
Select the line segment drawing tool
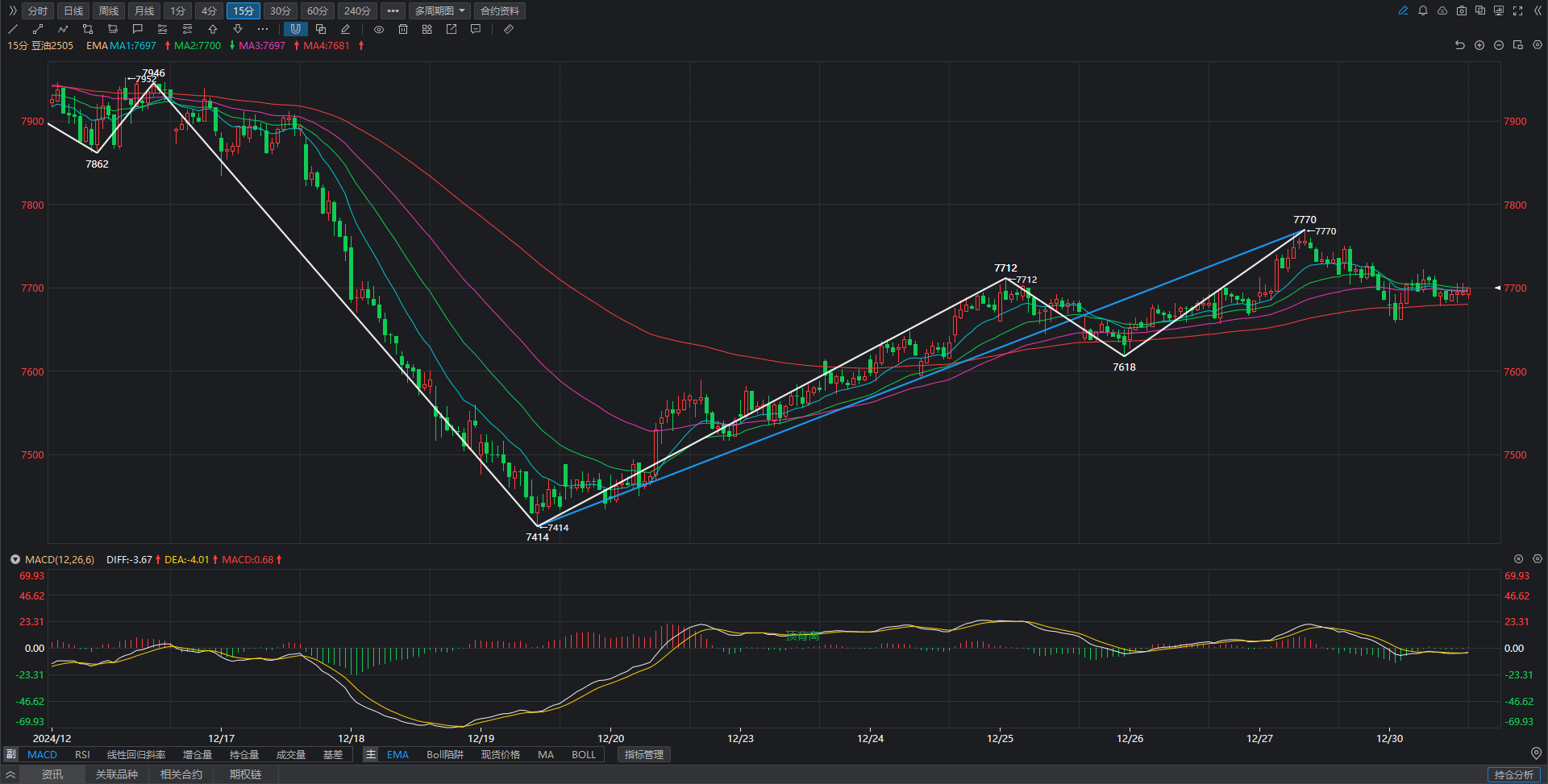click(38, 29)
